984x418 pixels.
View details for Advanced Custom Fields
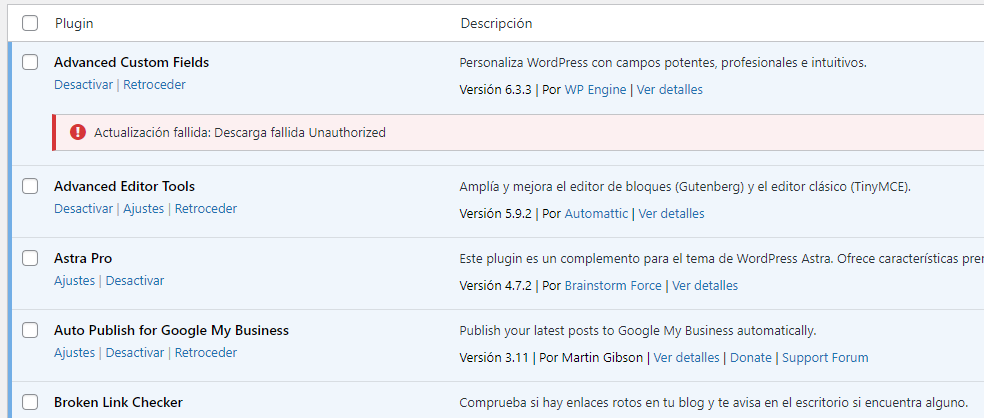click(670, 90)
